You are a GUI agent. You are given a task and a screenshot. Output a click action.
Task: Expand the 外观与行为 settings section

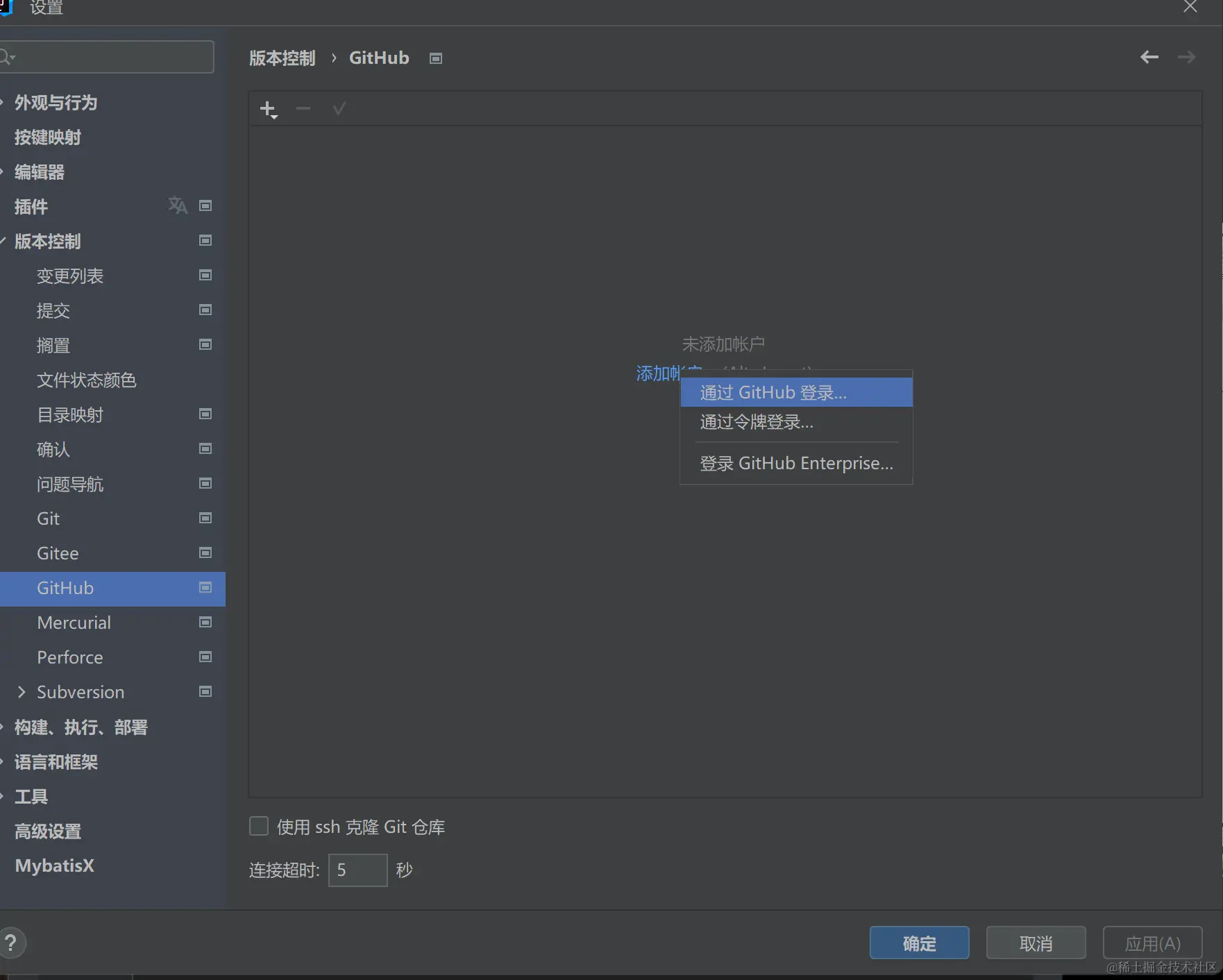2,103
